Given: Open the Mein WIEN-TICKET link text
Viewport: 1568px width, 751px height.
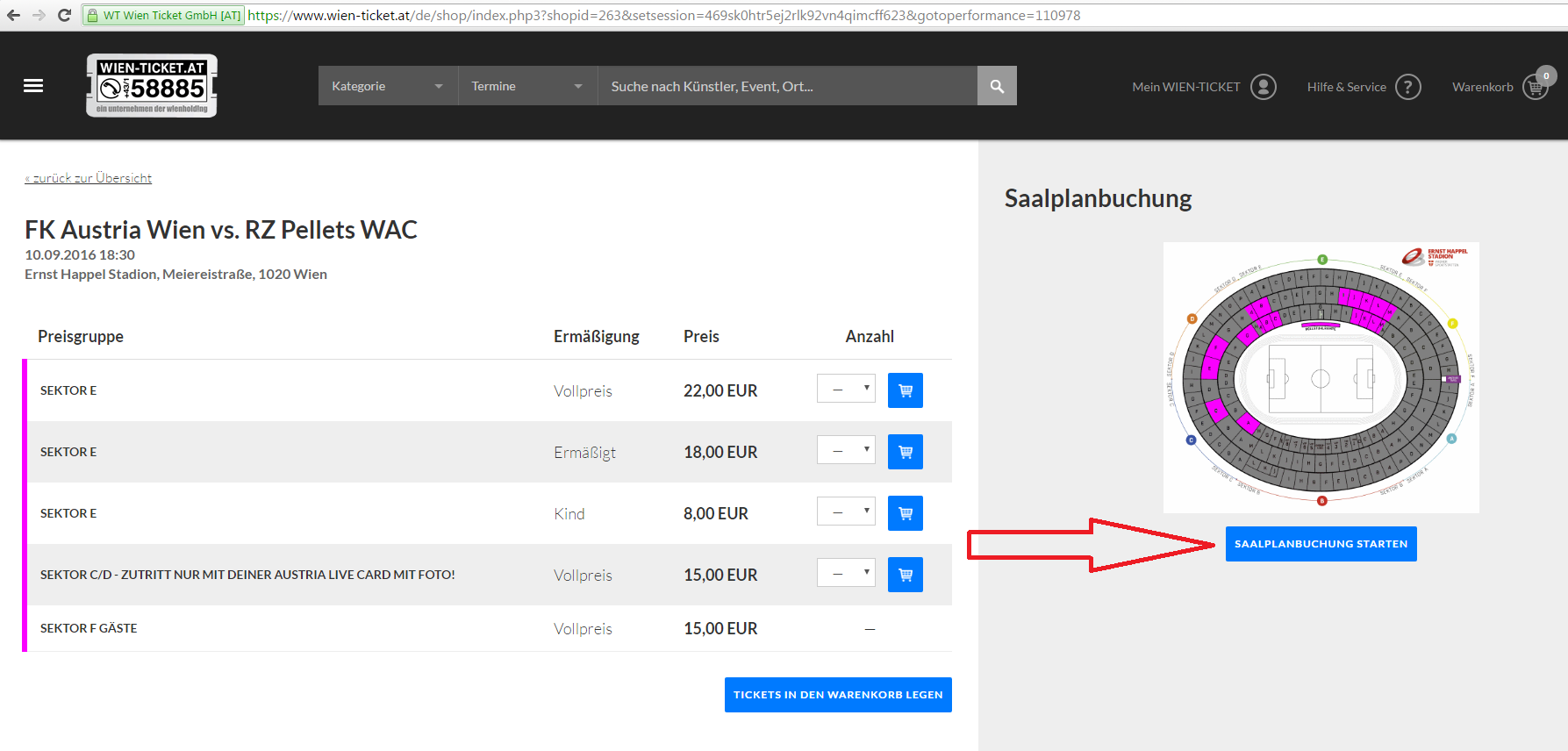Looking at the screenshot, I should pyautogui.click(x=1185, y=87).
